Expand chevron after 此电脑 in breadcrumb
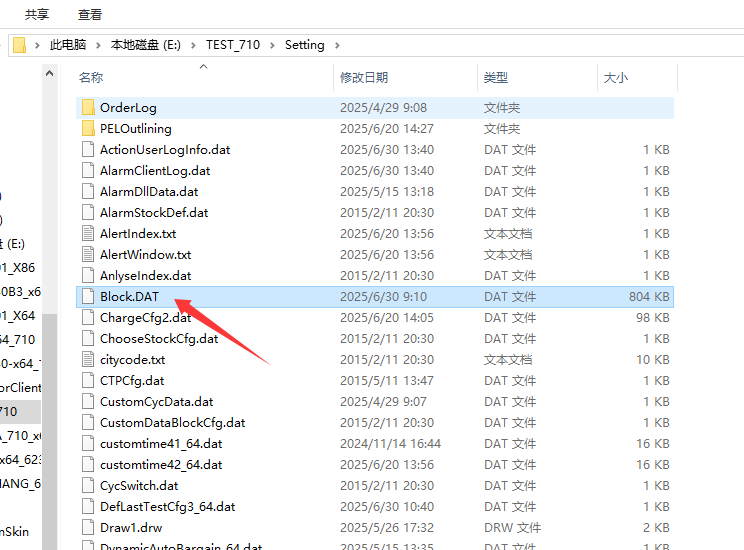744x550 pixels. point(98,46)
